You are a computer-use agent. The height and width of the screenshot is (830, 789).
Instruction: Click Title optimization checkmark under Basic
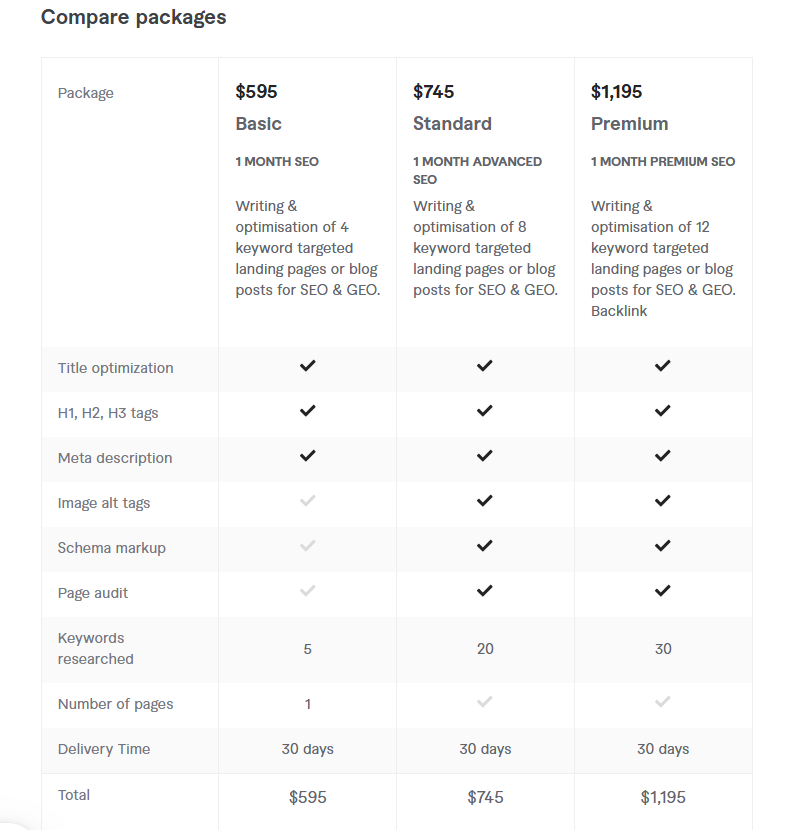pos(307,366)
